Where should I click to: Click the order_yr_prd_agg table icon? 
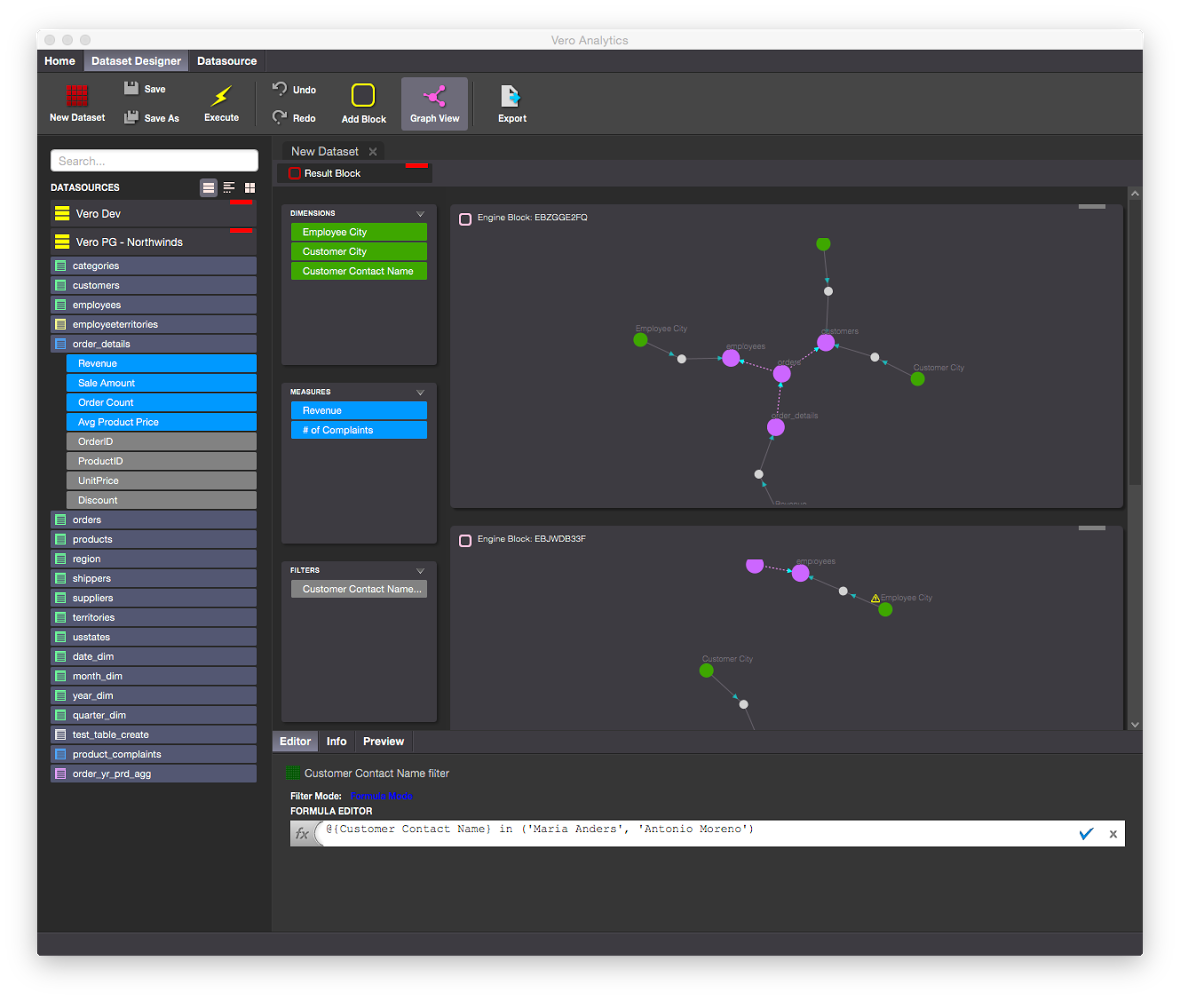61,774
